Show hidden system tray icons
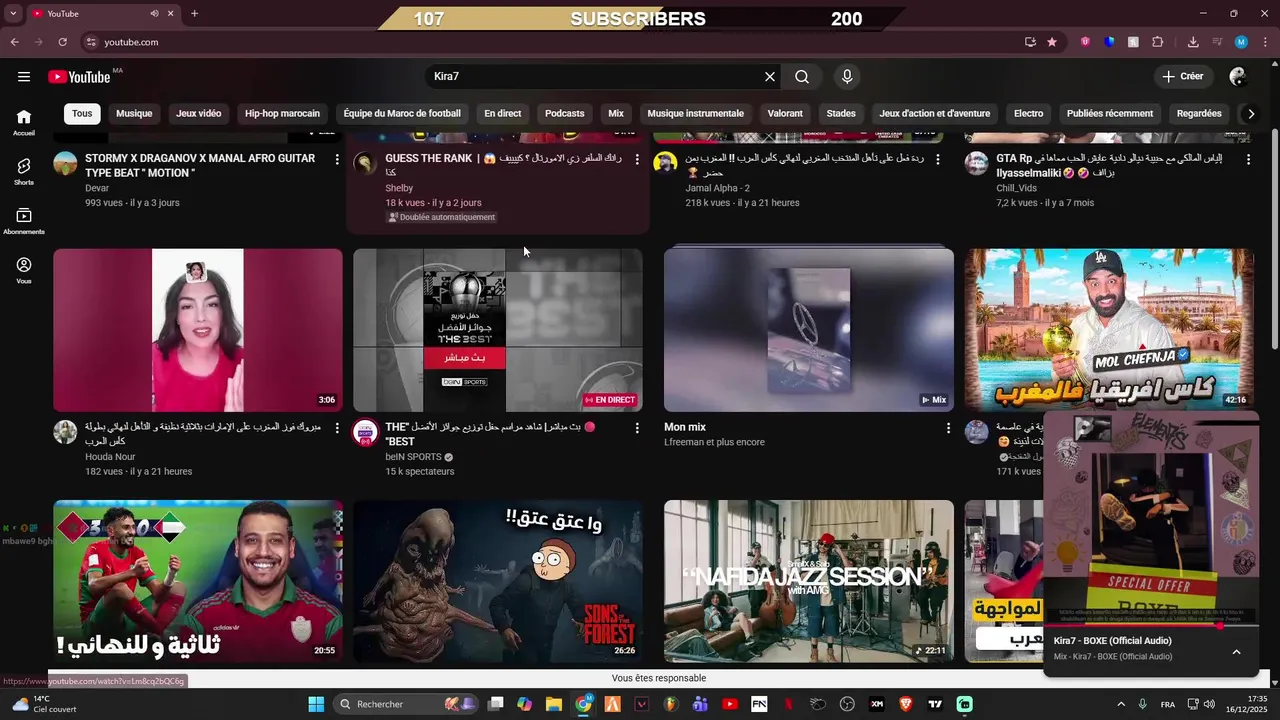Viewport: 1280px width, 720px height. coord(1120,704)
